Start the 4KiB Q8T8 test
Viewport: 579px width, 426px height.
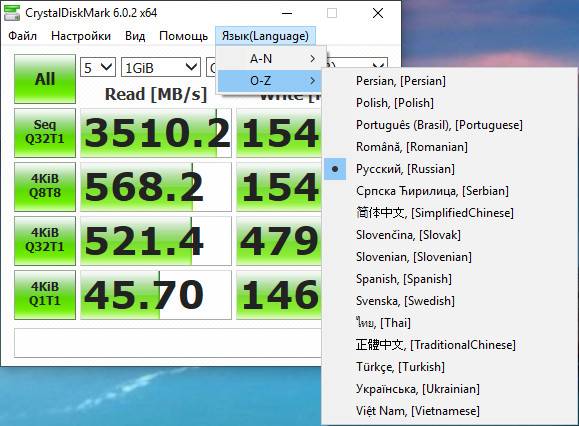click(x=45, y=187)
